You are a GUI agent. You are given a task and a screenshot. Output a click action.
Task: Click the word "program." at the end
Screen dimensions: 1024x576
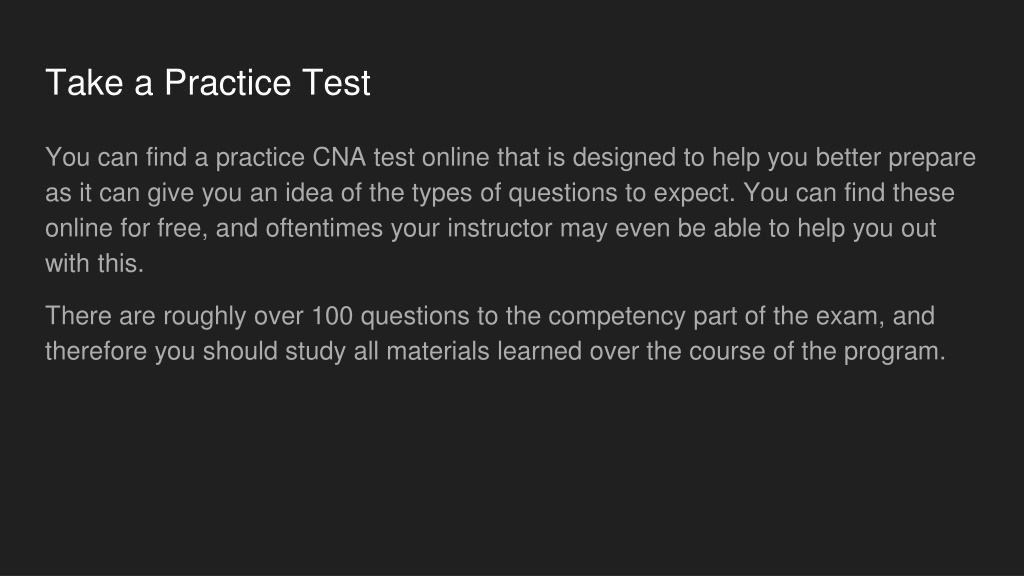click(x=895, y=353)
